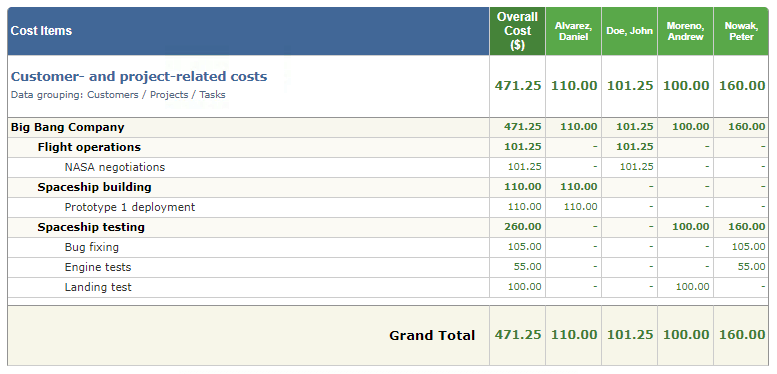Viewport: 777px width, 374px height.
Task: Select the Engine tests task row
Action: click(x=388, y=267)
